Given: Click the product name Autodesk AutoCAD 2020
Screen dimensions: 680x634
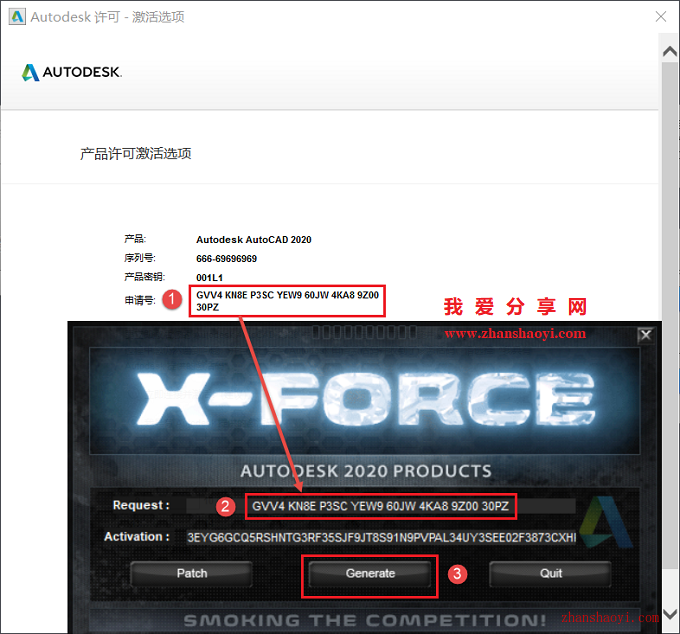Looking at the screenshot, I should pyautogui.click(x=254, y=240).
